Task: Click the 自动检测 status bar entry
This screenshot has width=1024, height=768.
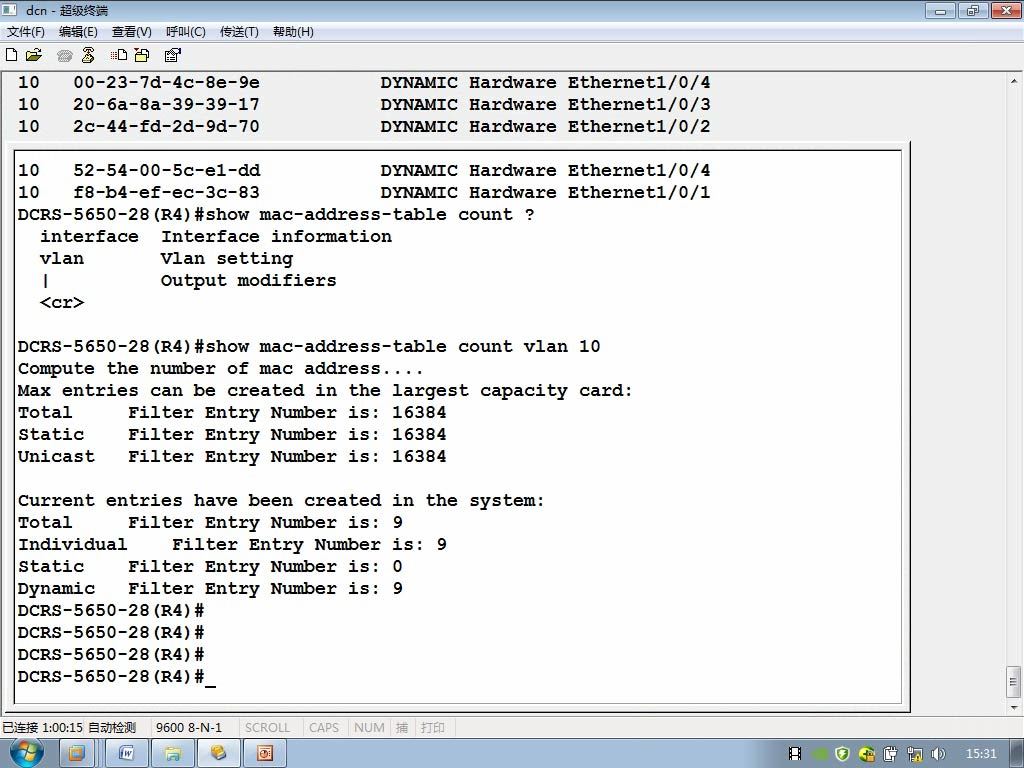Action: (x=112, y=727)
